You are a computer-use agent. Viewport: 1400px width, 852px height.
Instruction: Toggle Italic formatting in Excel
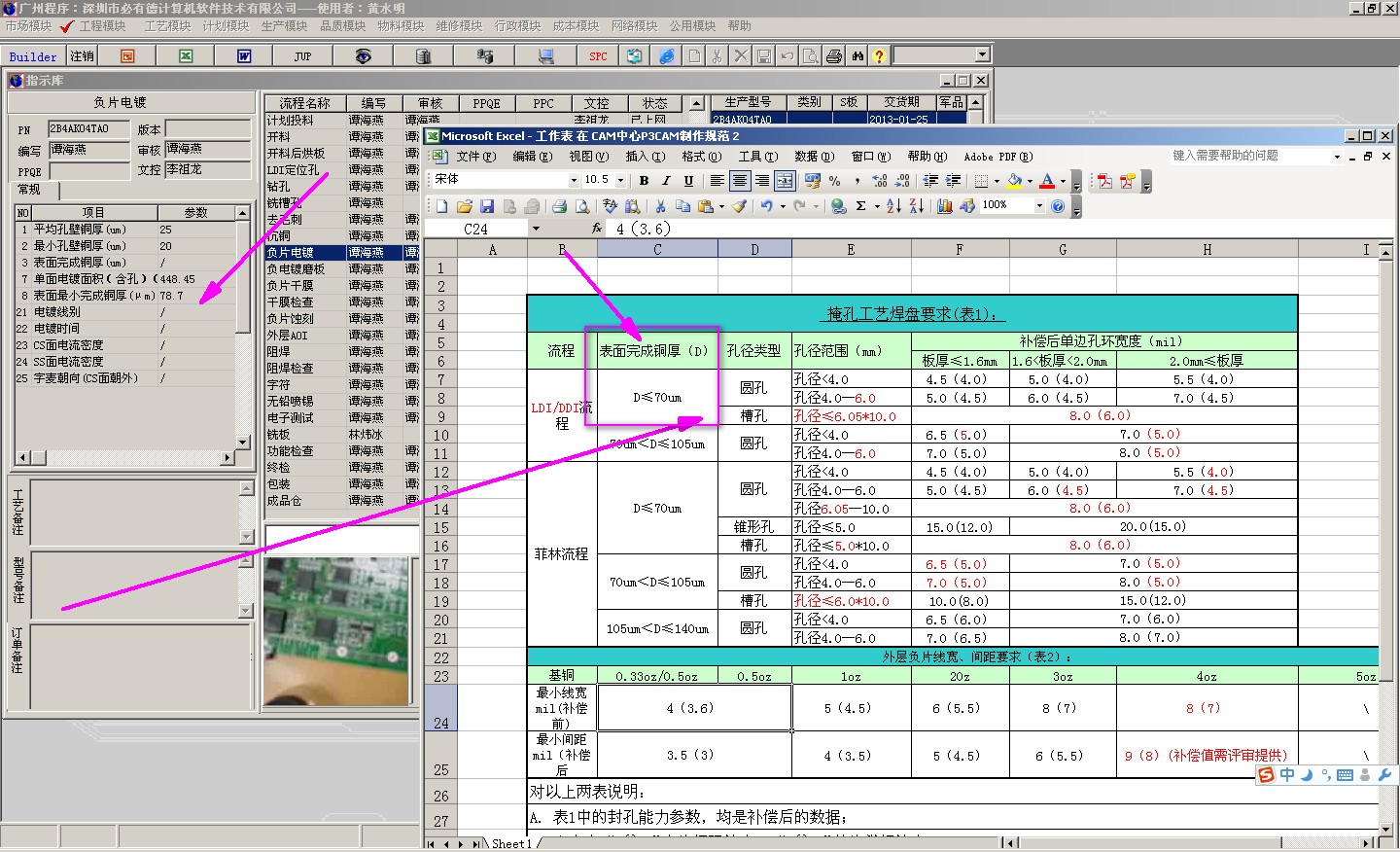[x=666, y=181]
